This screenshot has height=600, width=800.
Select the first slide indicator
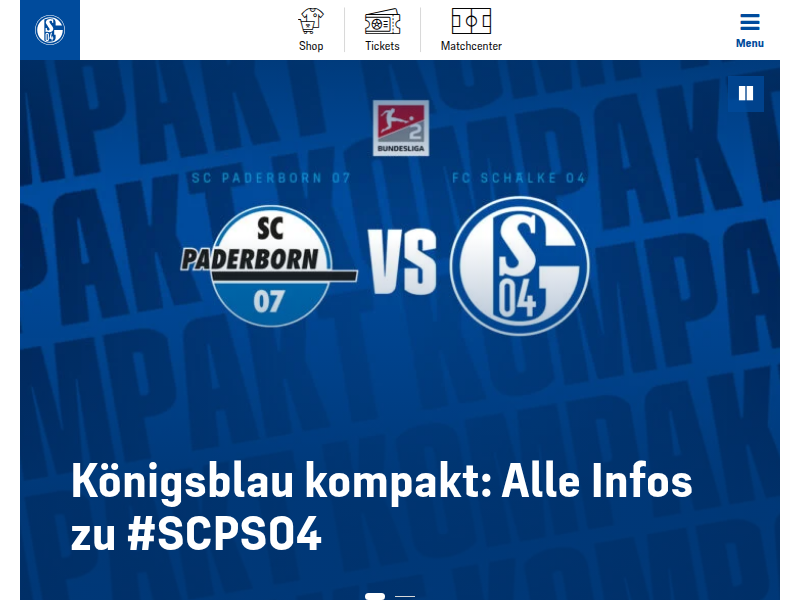tap(374, 596)
